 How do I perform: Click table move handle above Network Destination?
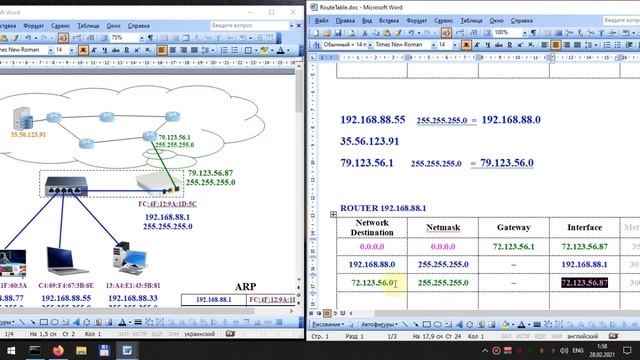click(x=333, y=214)
